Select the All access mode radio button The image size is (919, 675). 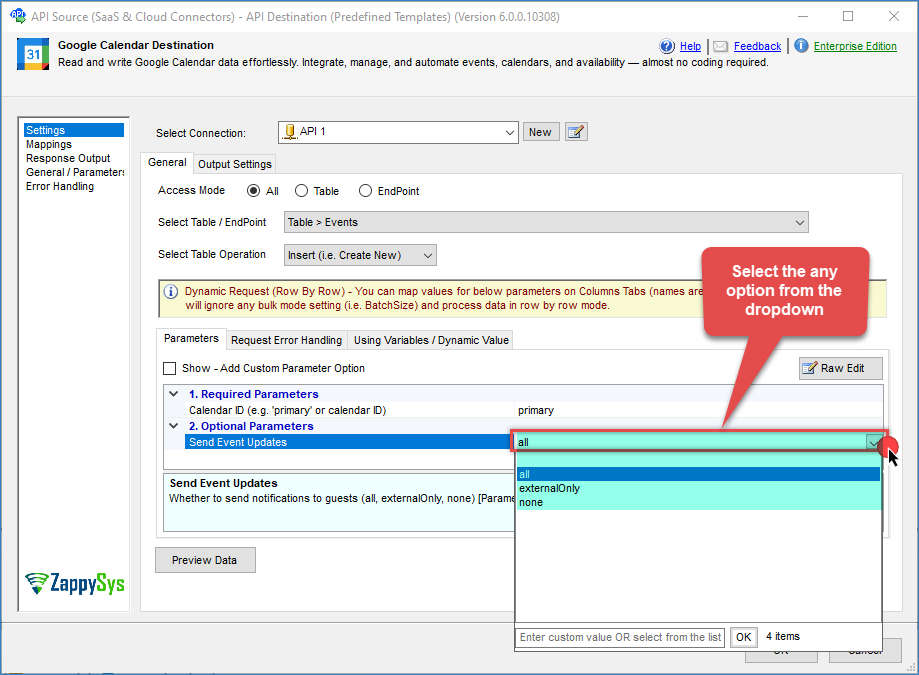253,191
